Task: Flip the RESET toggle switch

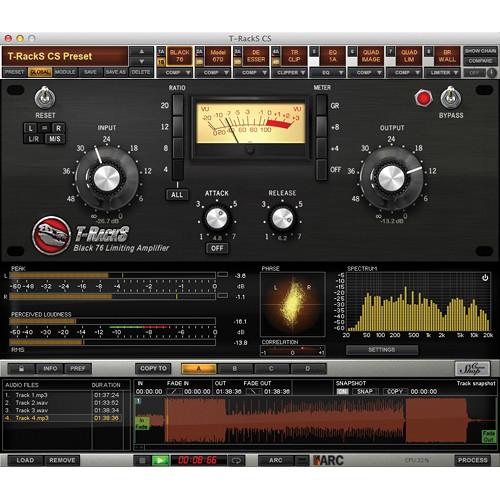Action: point(45,98)
